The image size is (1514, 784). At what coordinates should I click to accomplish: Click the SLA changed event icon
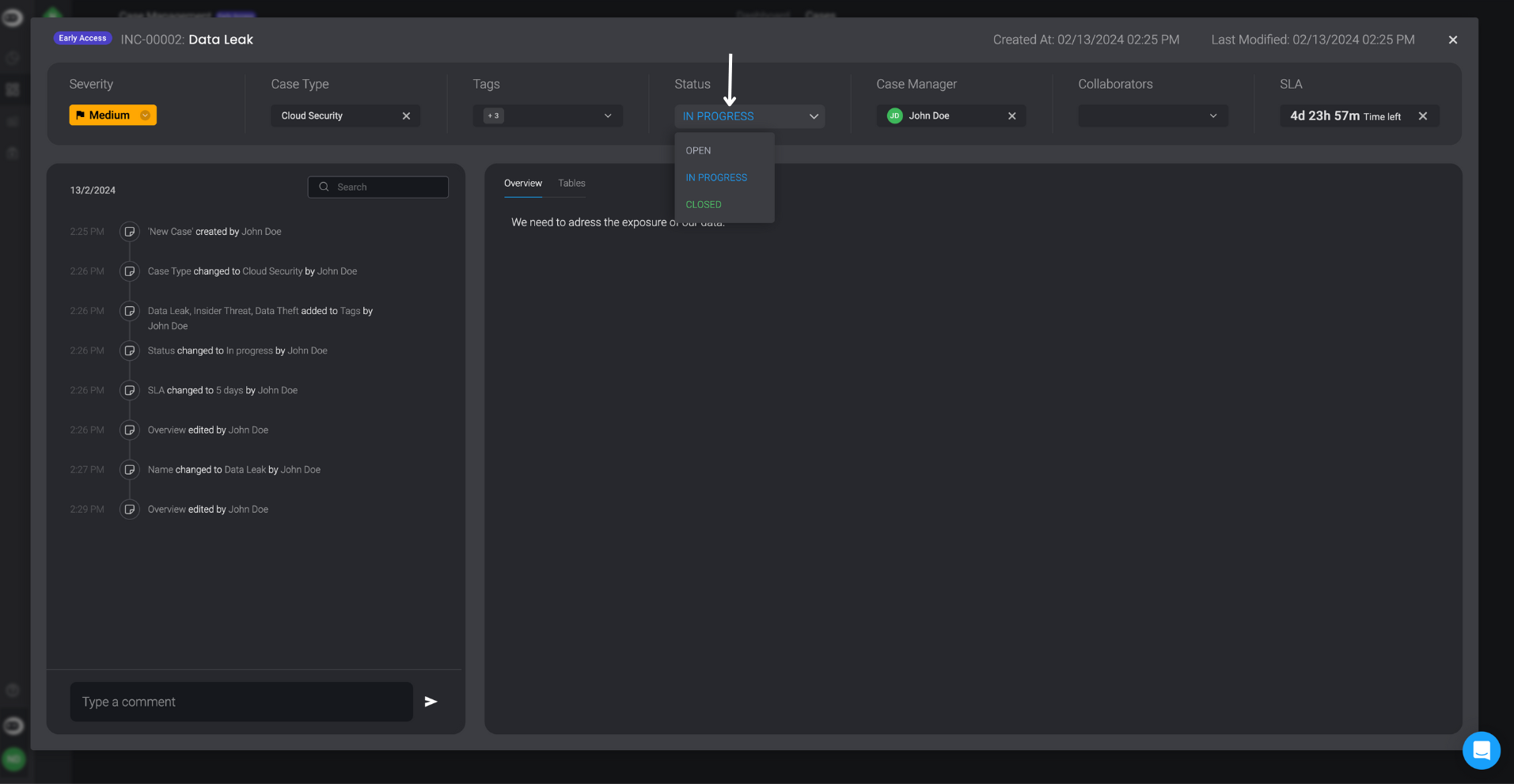point(129,390)
